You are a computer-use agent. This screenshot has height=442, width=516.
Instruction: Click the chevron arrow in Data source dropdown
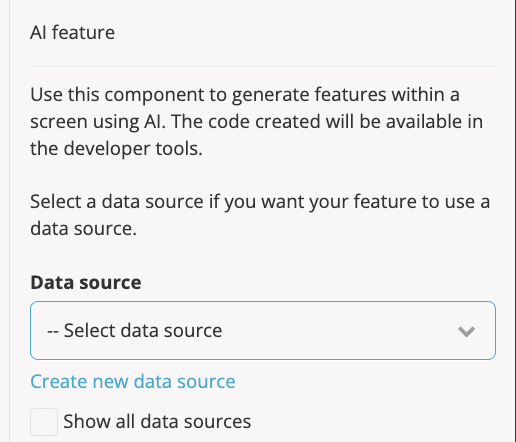coord(466,332)
